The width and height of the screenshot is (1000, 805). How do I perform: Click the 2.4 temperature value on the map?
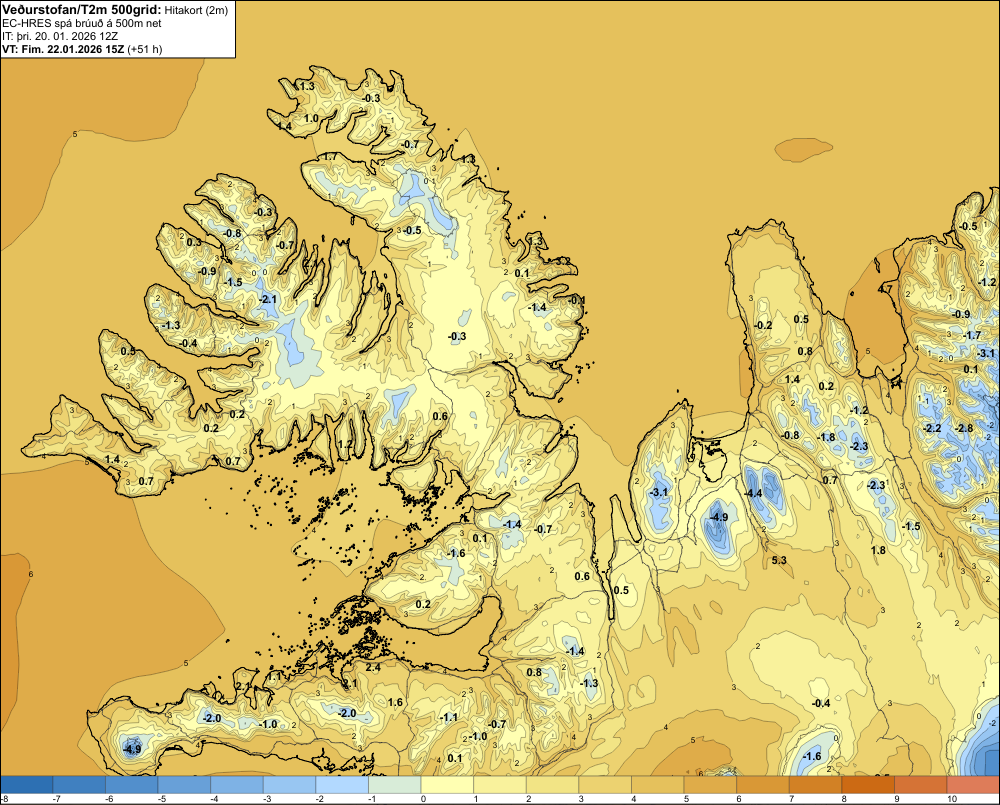coord(372,667)
